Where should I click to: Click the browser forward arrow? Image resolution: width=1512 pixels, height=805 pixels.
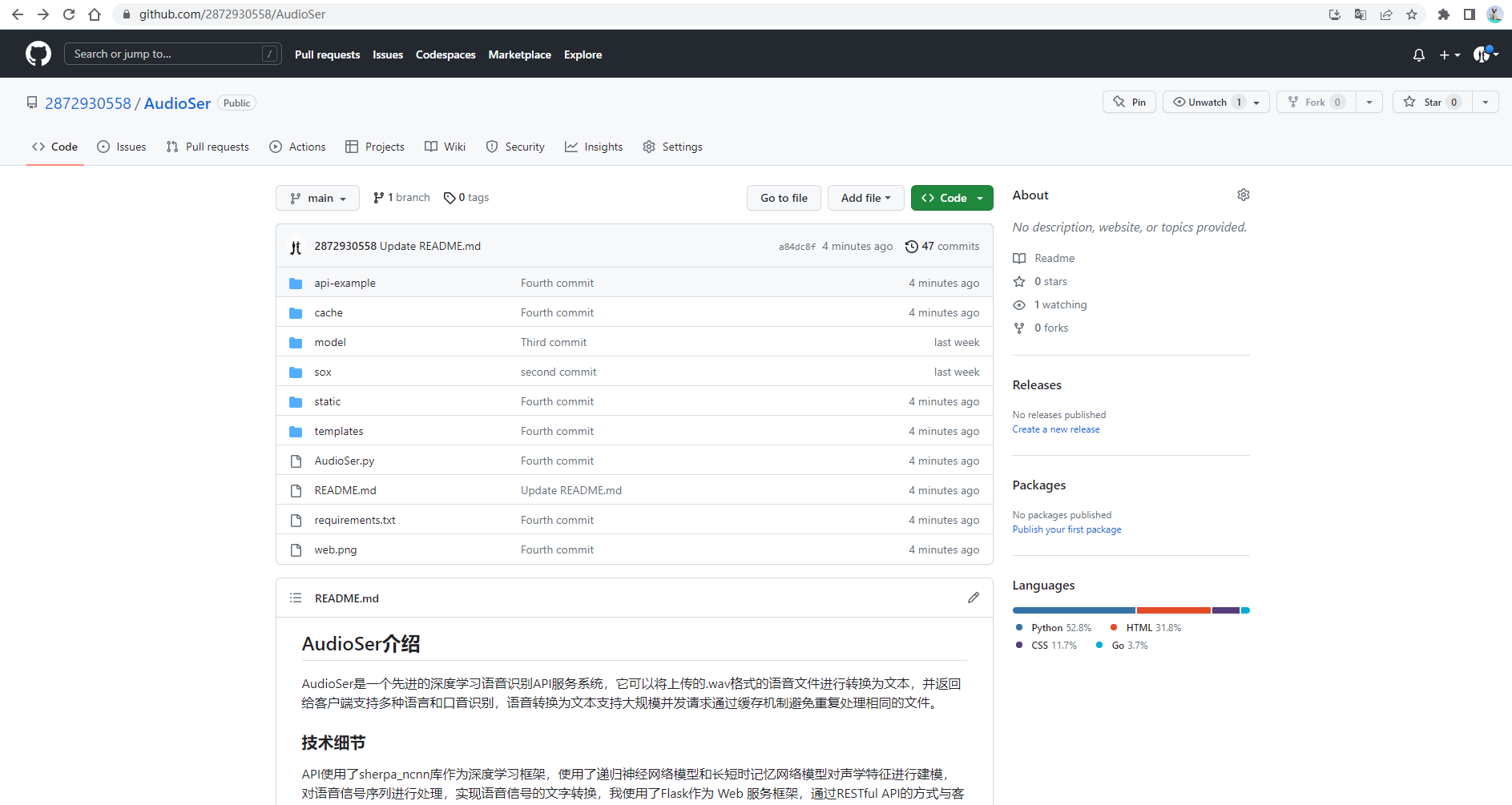[43, 14]
